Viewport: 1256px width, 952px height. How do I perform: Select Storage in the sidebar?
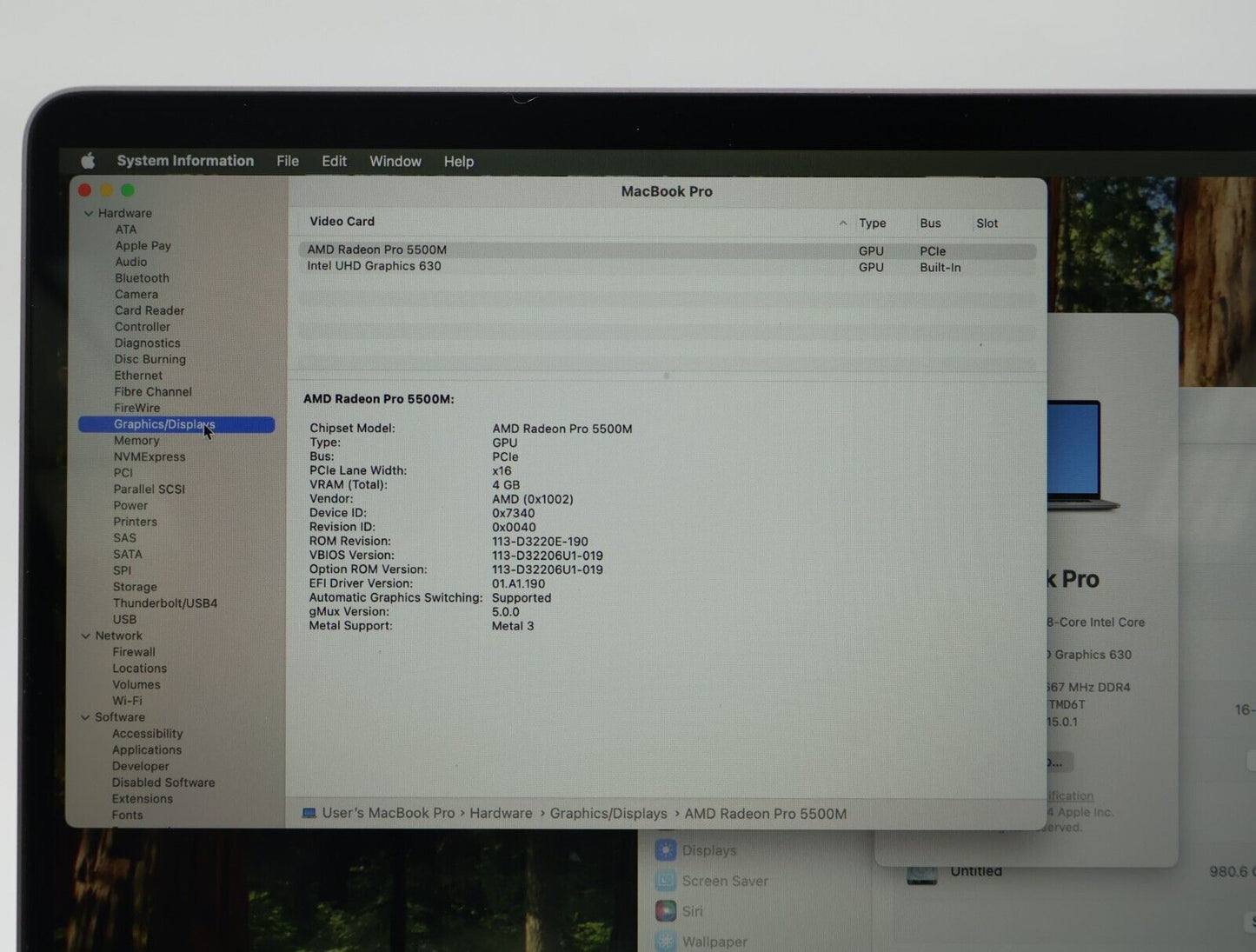click(x=135, y=588)
